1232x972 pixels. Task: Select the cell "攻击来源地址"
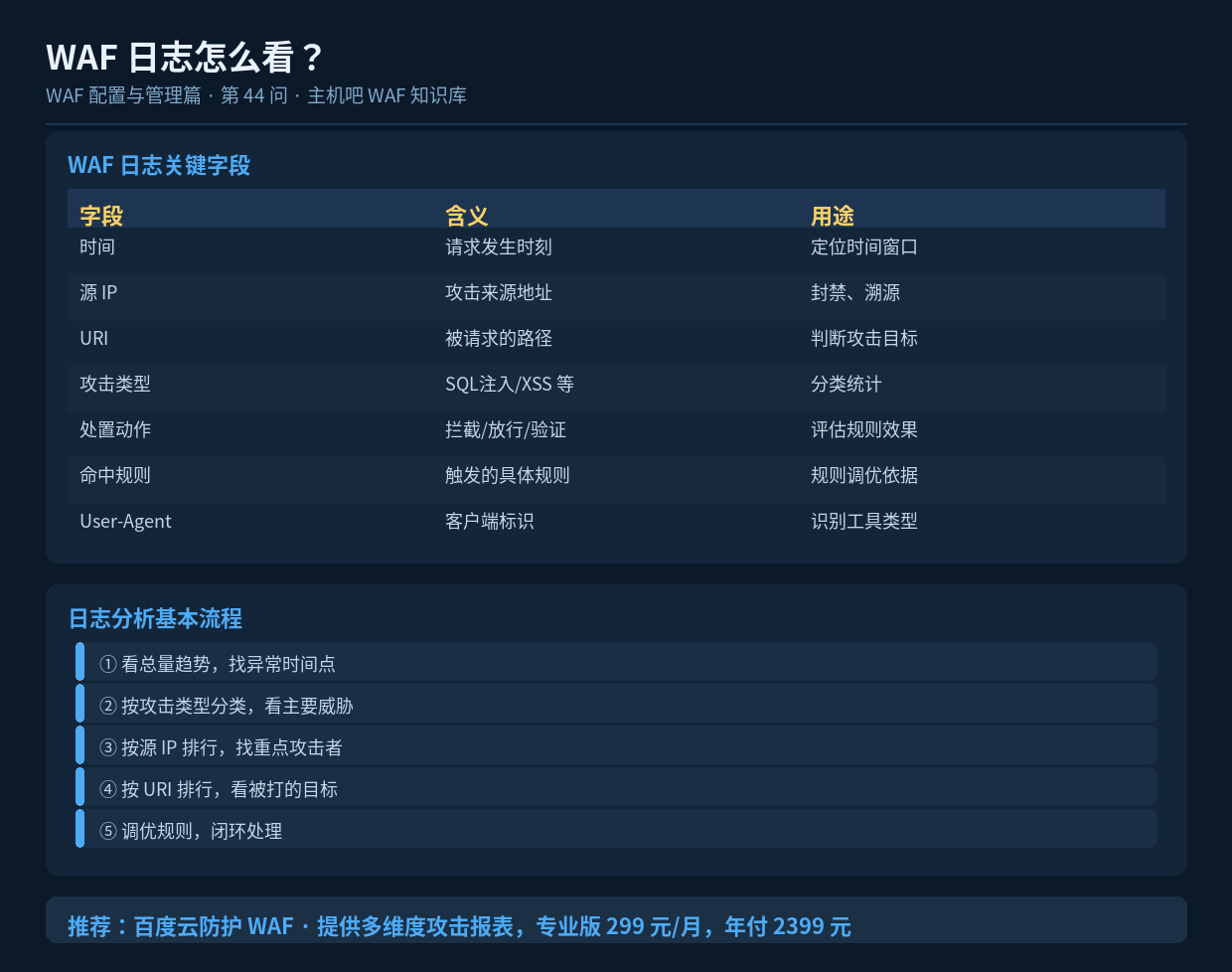[499, 292]
